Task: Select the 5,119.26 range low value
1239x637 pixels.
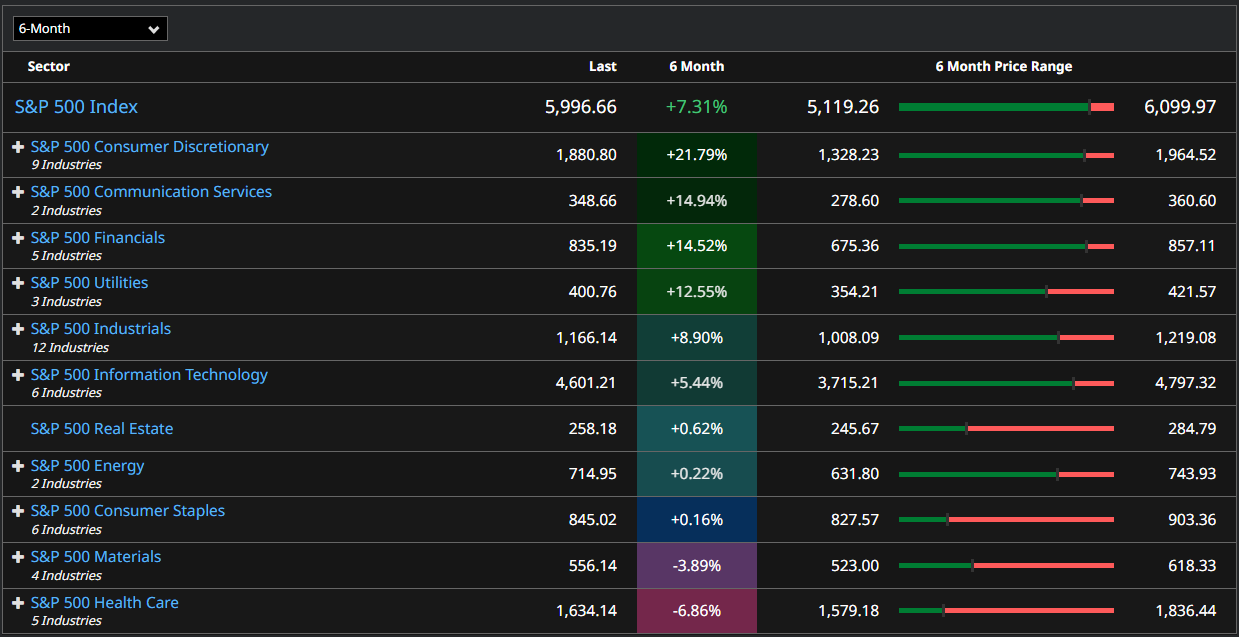Action: [x=843, y=107]
